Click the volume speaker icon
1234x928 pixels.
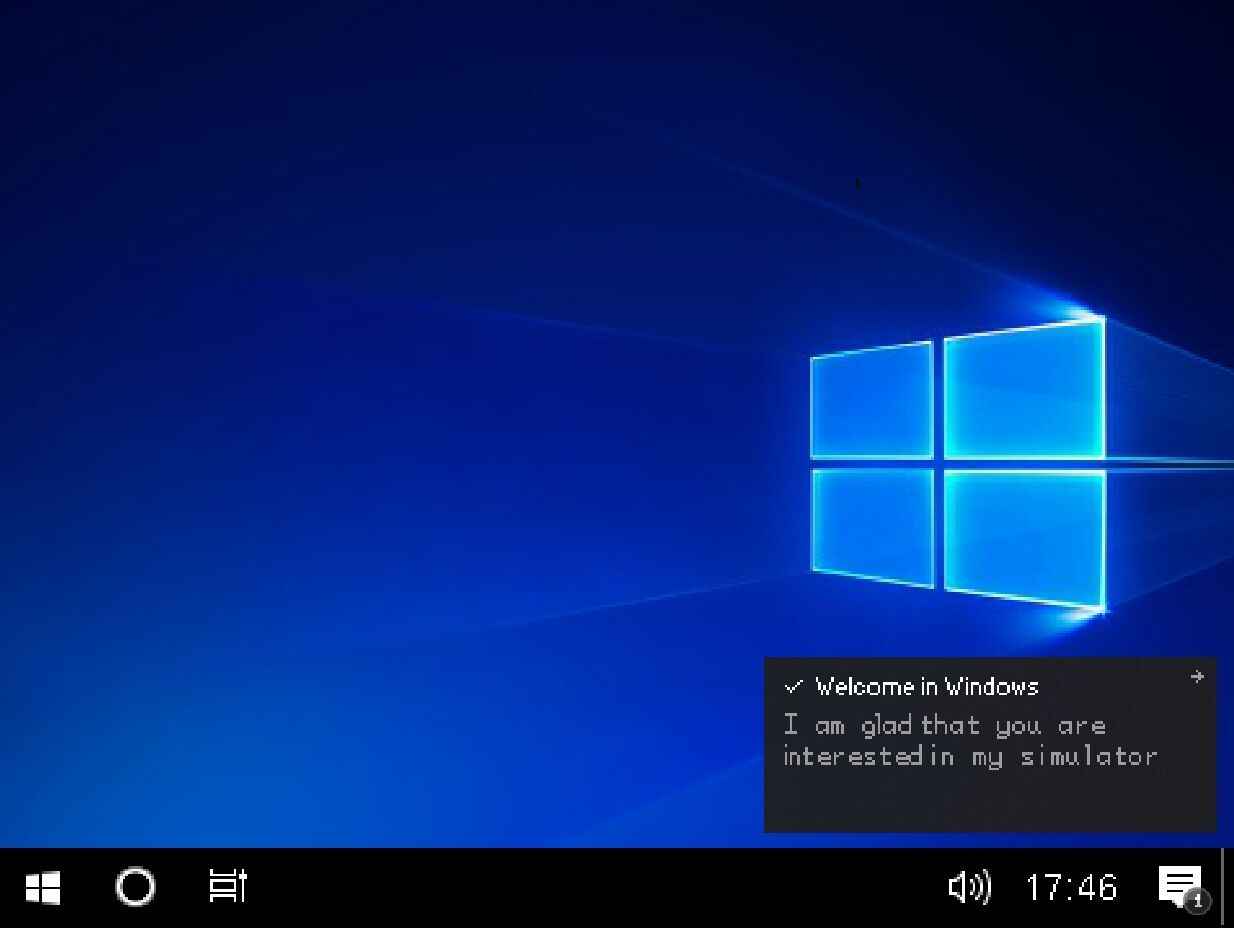coord(969,887)
